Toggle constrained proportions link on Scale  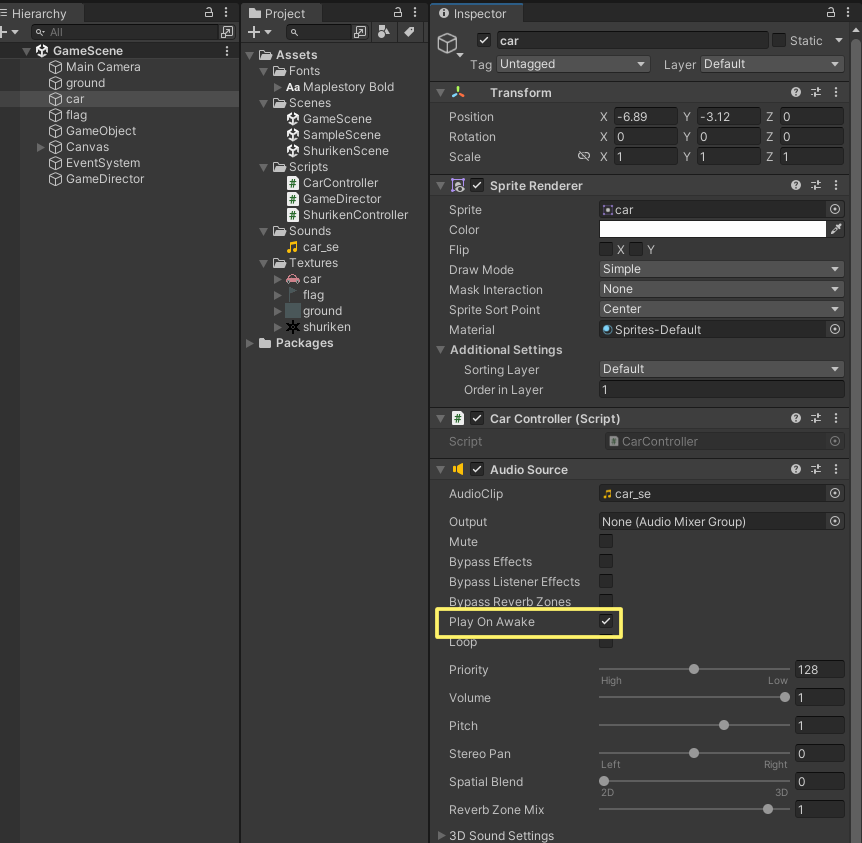[x=583, y=157]
